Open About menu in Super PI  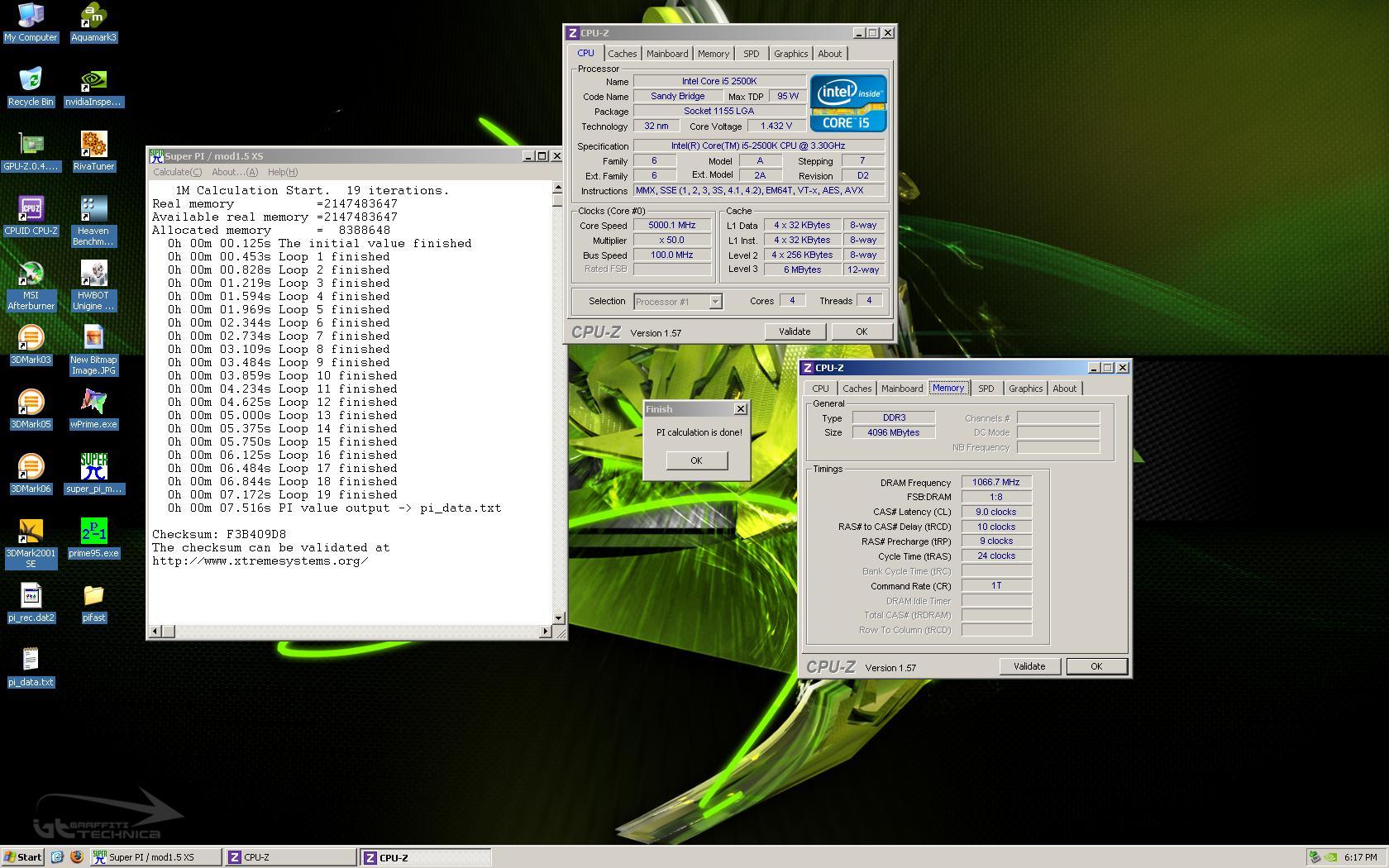coord(235,172)
